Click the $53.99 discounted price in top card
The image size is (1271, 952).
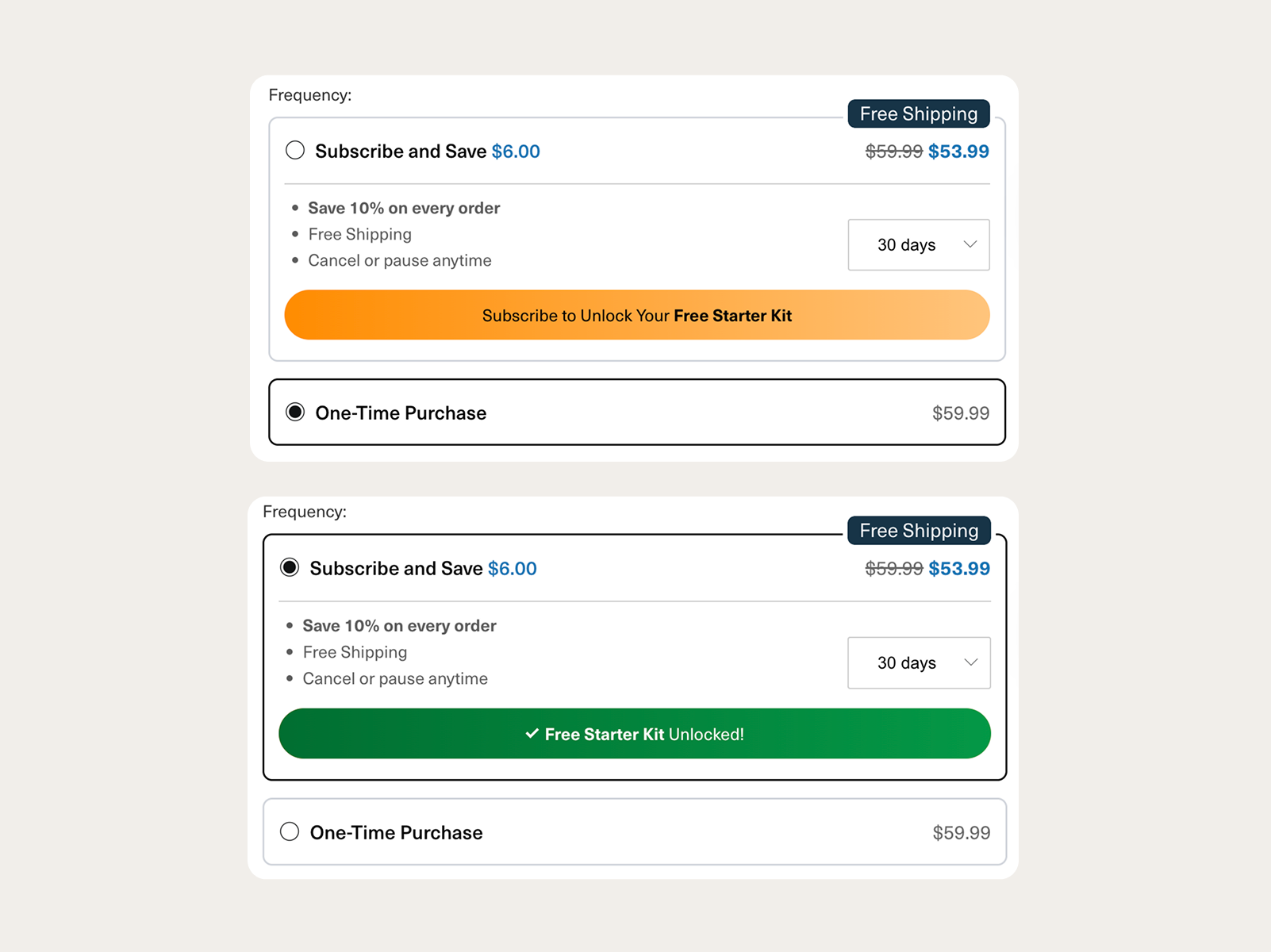click(958, 152)
